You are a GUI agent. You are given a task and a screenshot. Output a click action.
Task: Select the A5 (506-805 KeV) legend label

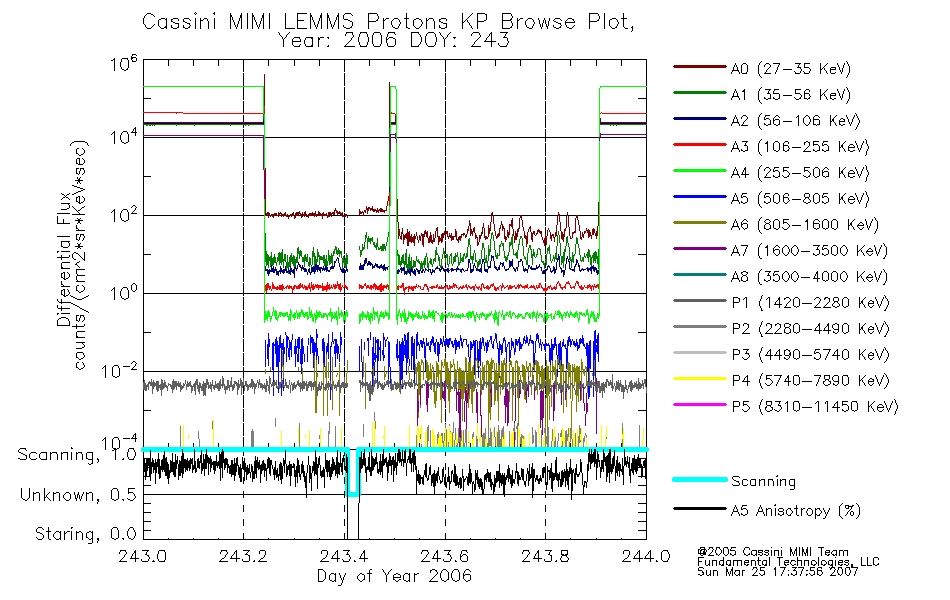tap(800, 199)
